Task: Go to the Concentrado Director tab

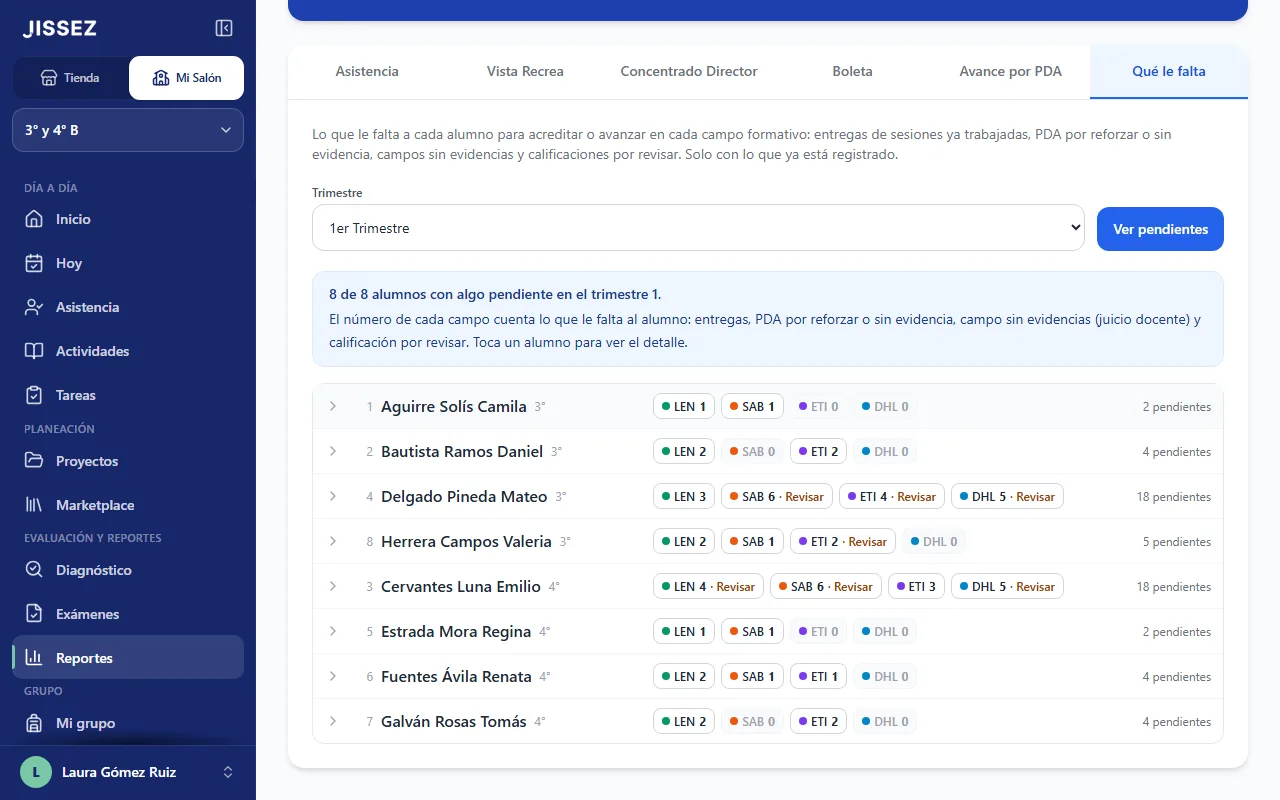Action: (689, 72)
